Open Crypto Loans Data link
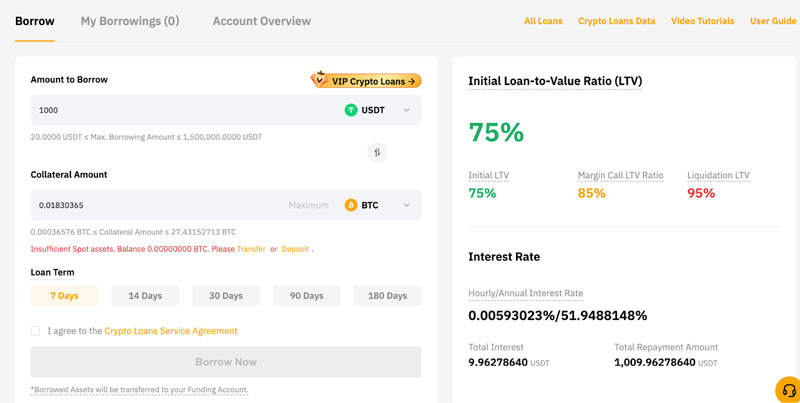Screen dimensions: 800x403 pyautogui.click(x=617, y=21)
